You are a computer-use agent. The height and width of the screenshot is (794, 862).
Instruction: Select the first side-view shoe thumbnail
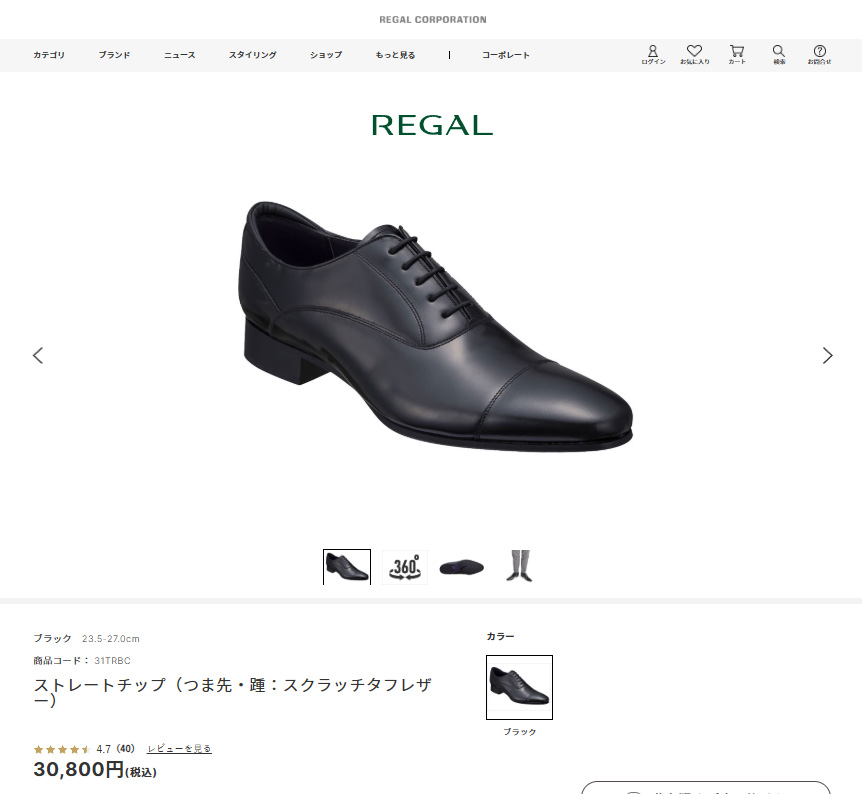coord(347,567)
